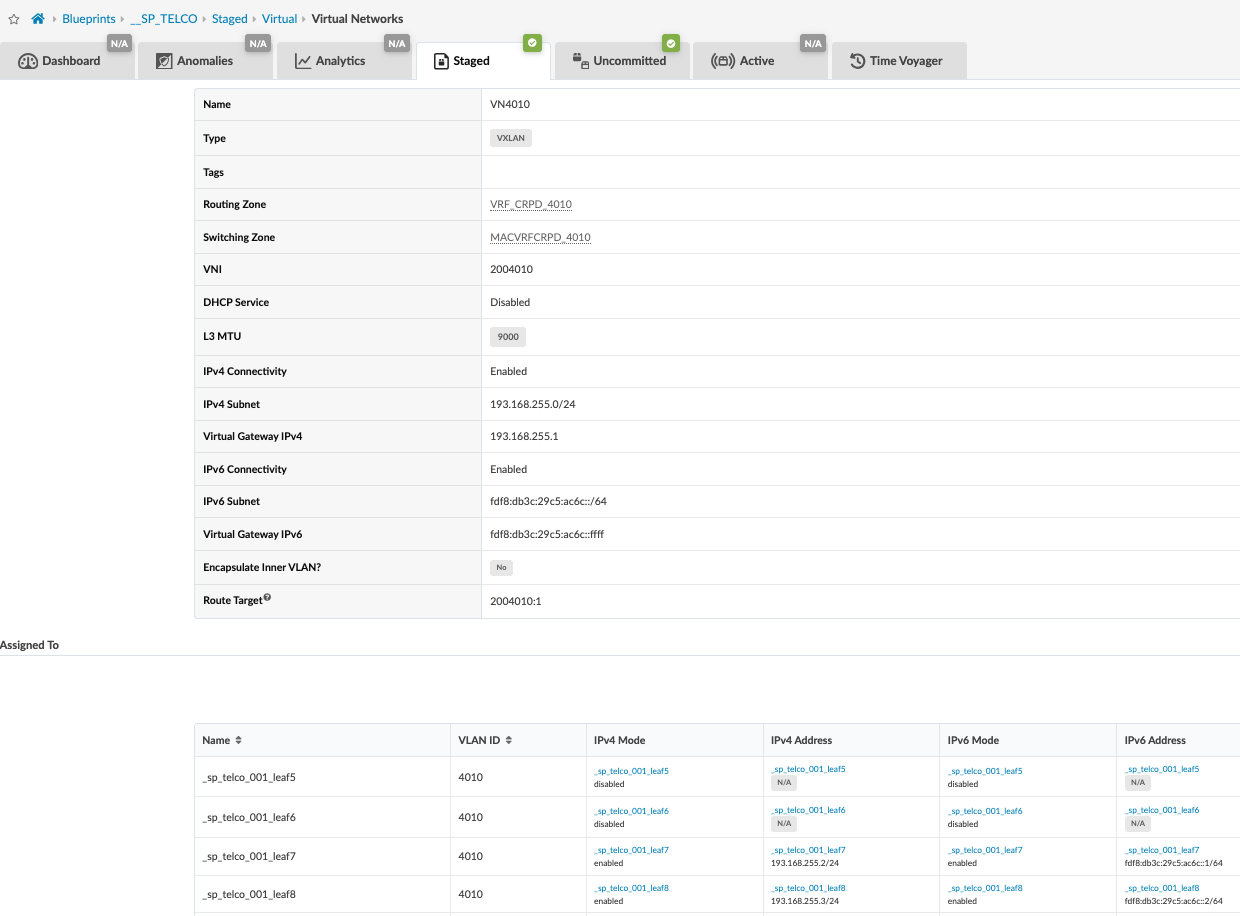Click the route target value 2004010:1
This screenshot has height=916, width=1240.
click(x=516, y=602)
